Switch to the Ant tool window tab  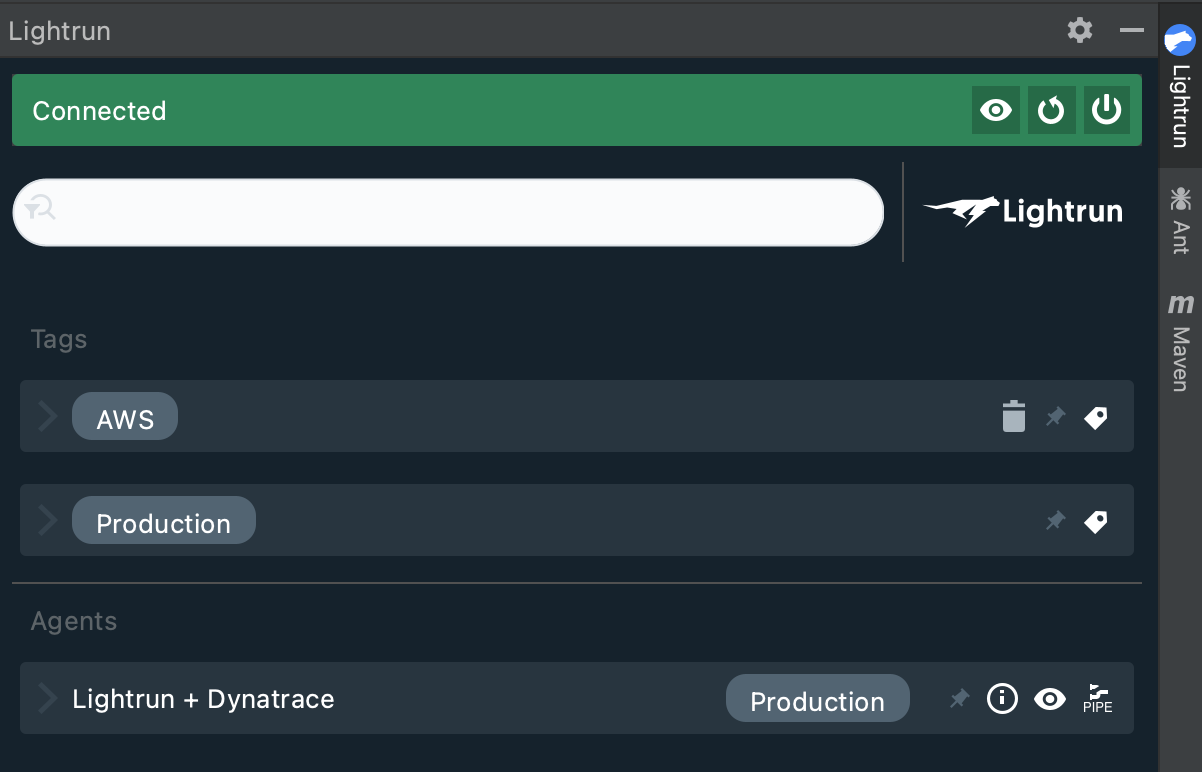click(1180, 221)
